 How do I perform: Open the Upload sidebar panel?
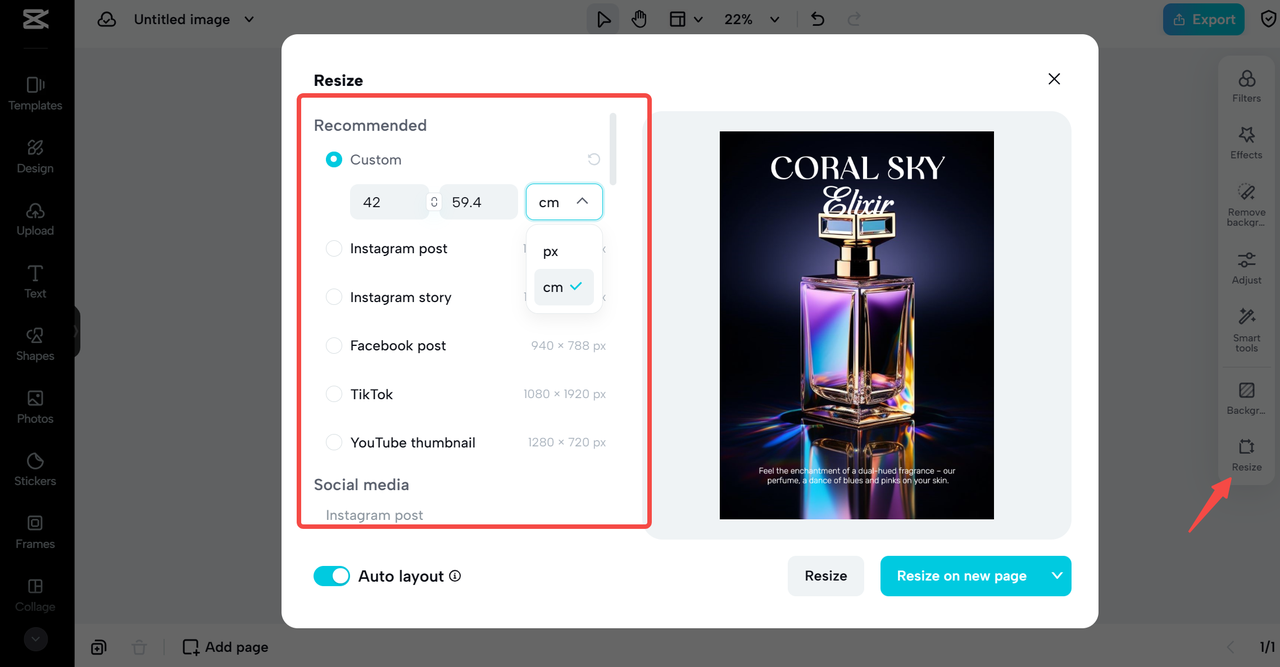coord(35,219)
